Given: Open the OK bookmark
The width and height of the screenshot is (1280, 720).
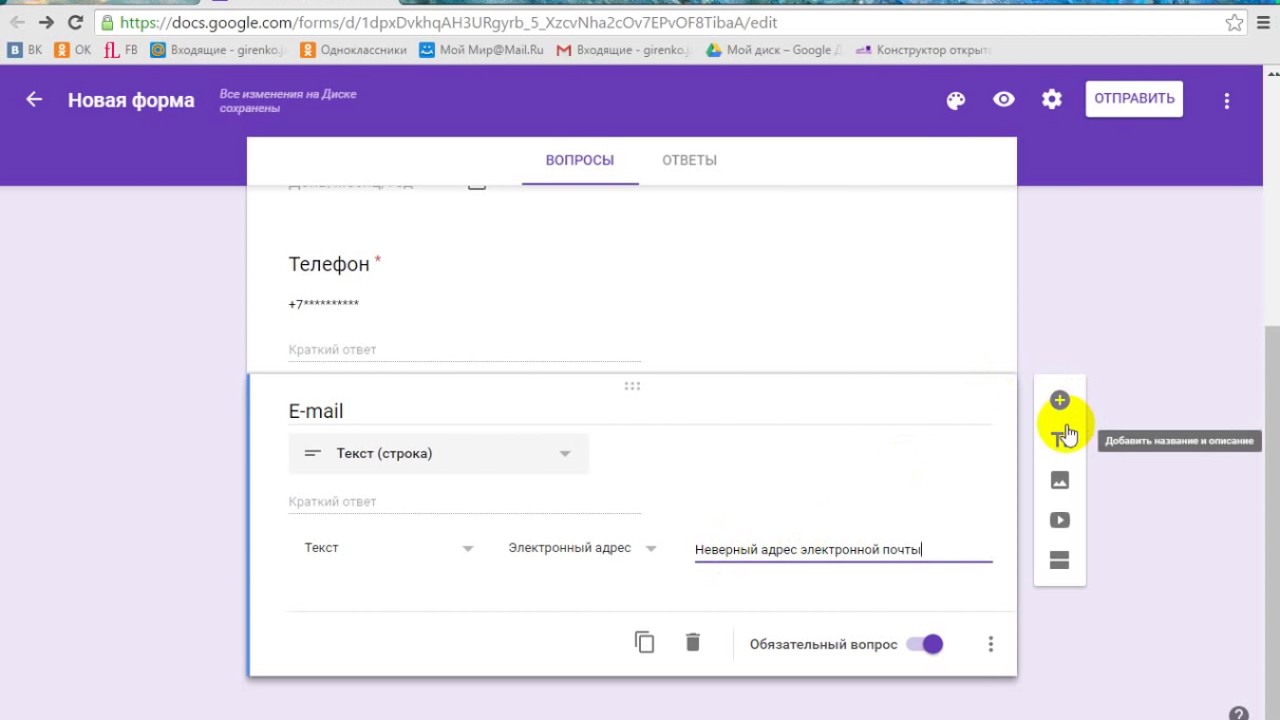Looking at the screenshot, I should tap(73, 49).
